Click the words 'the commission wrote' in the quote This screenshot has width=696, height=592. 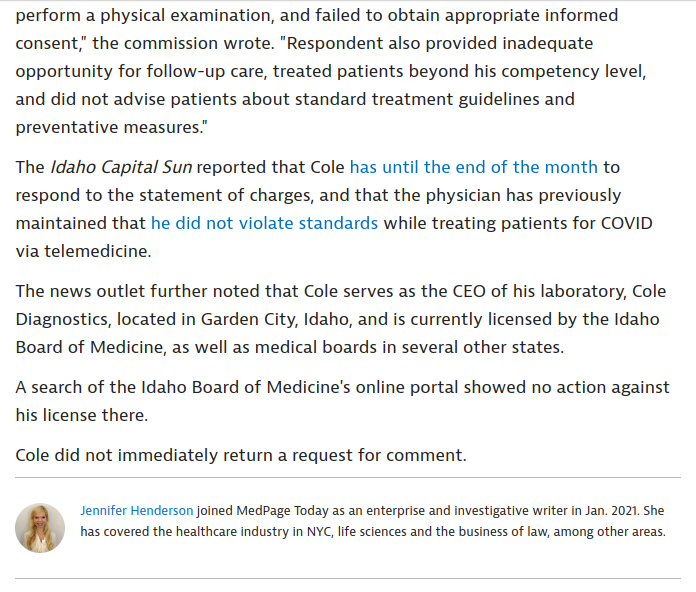[184, 43]
